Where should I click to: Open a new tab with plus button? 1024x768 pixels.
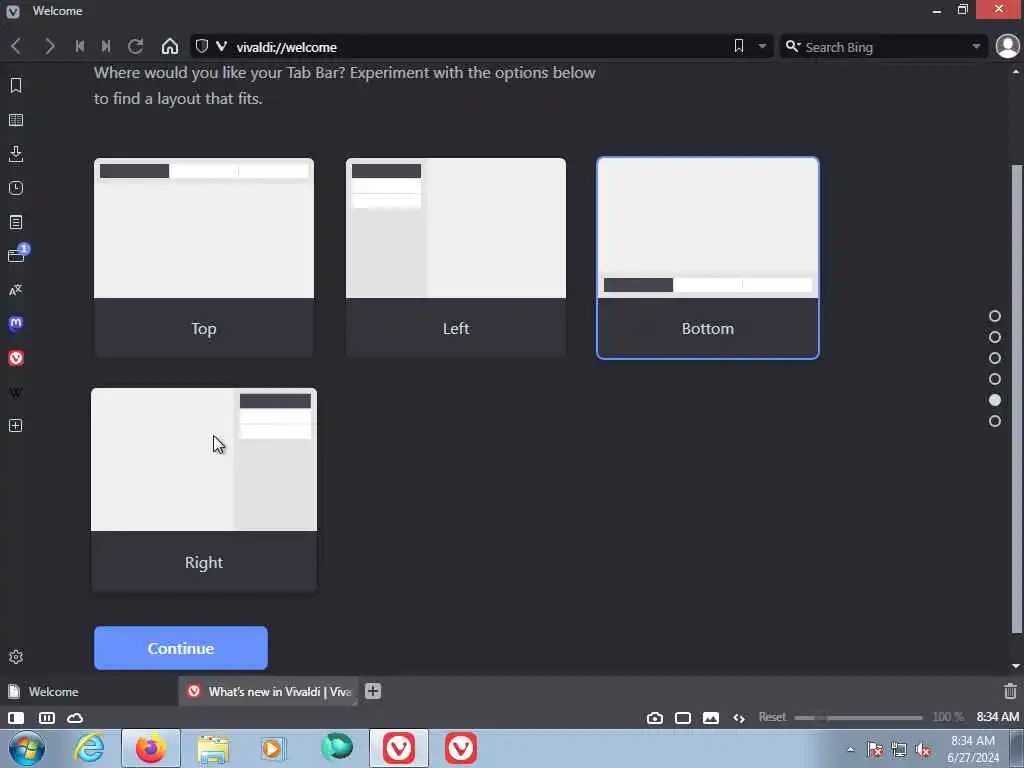pos(373,691)
